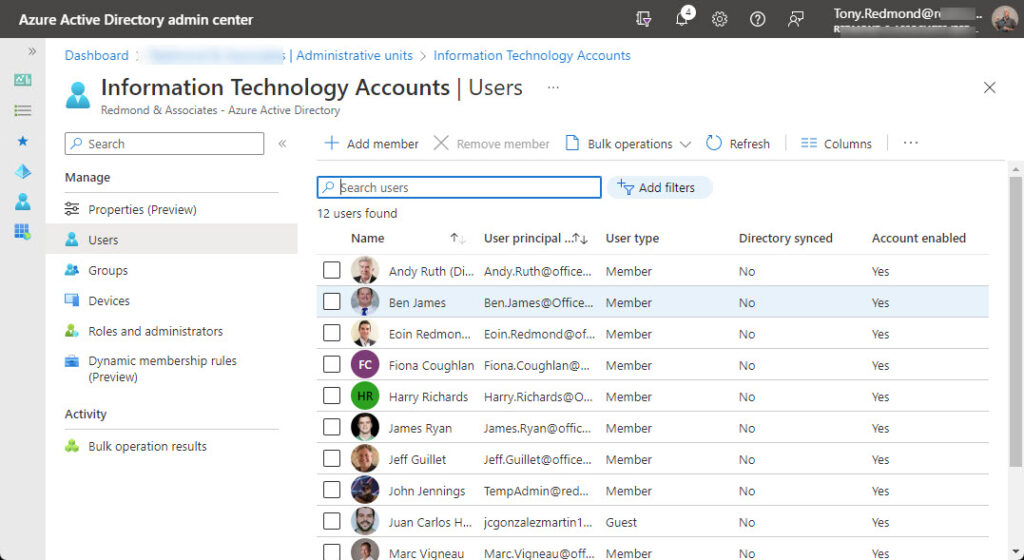Open the toolbar overflow ellipsis menu
Screen dimensions: 1024x560
[910, 143]
